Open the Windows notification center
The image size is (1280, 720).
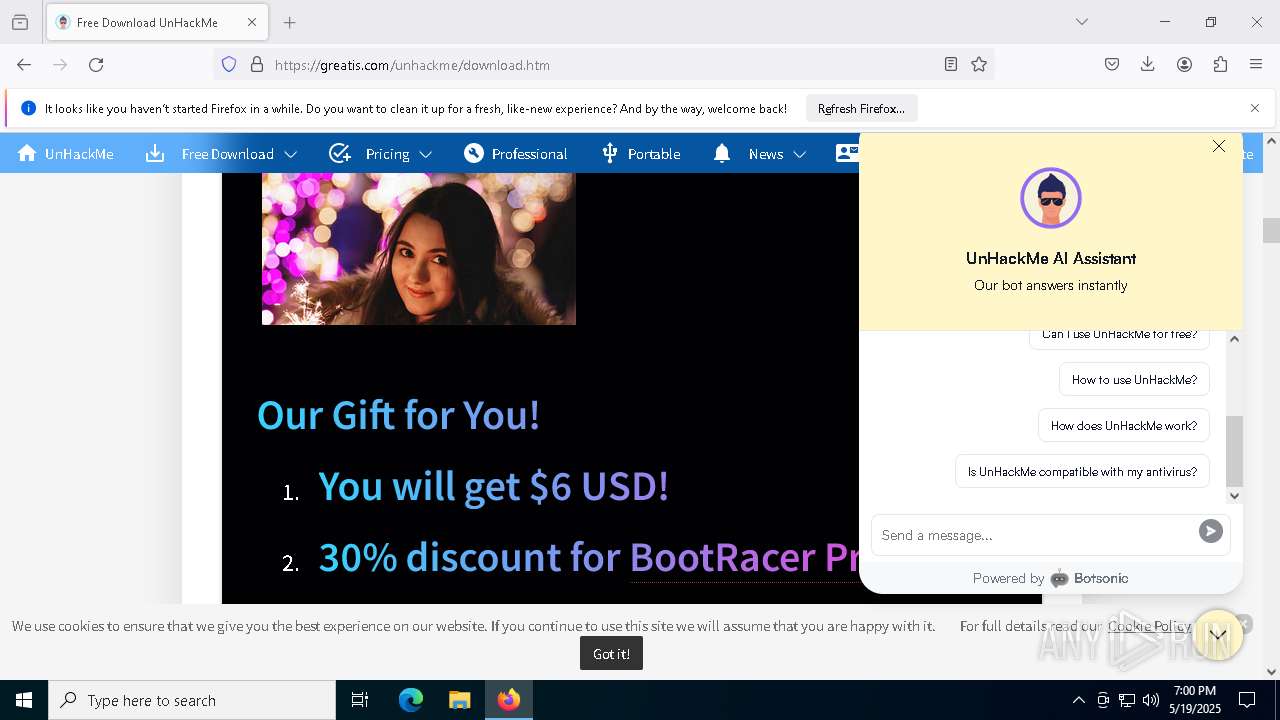[1247, 700]
